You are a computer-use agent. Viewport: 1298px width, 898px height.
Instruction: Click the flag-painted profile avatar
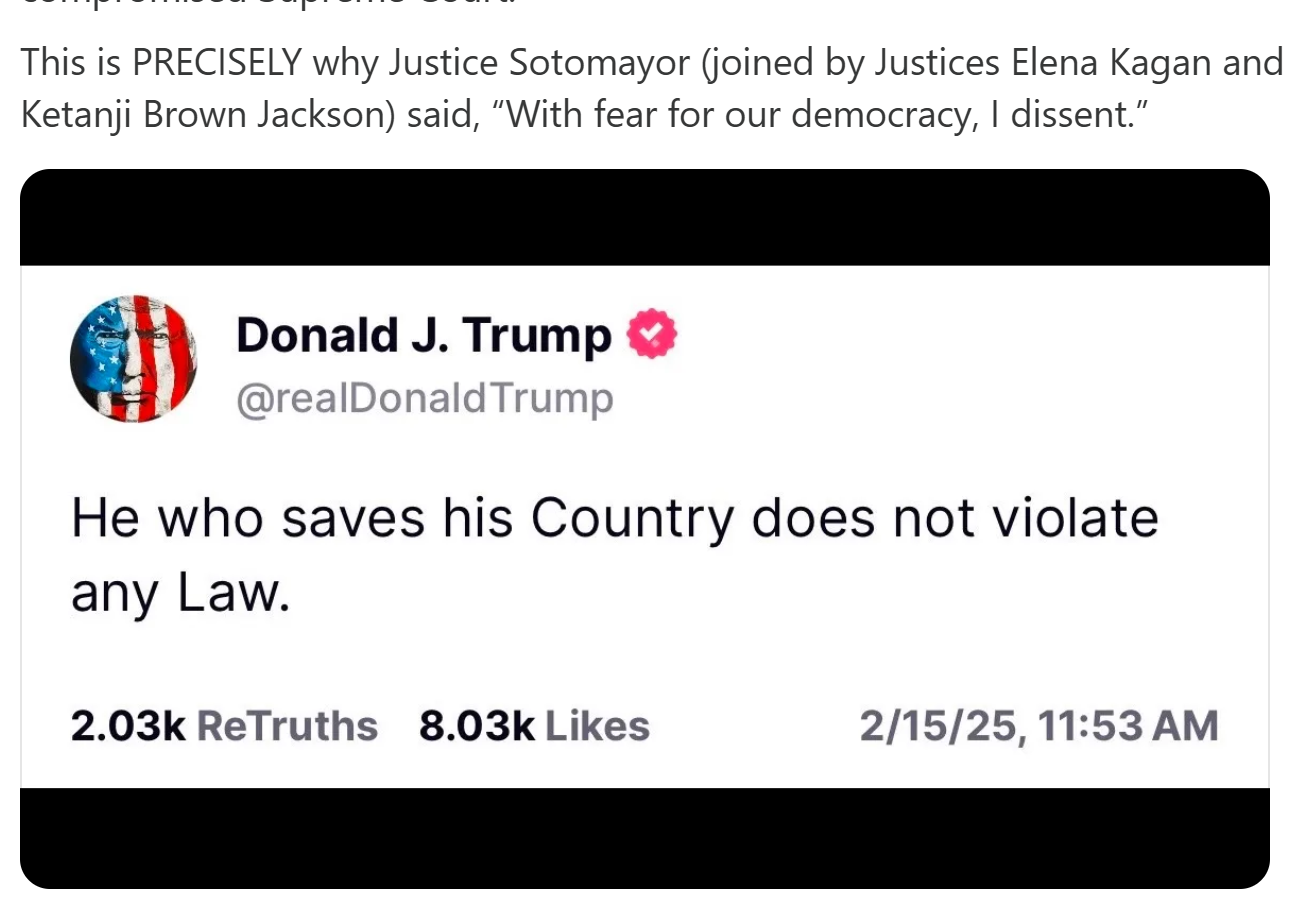pyautogui.click(x=133, y=358)
